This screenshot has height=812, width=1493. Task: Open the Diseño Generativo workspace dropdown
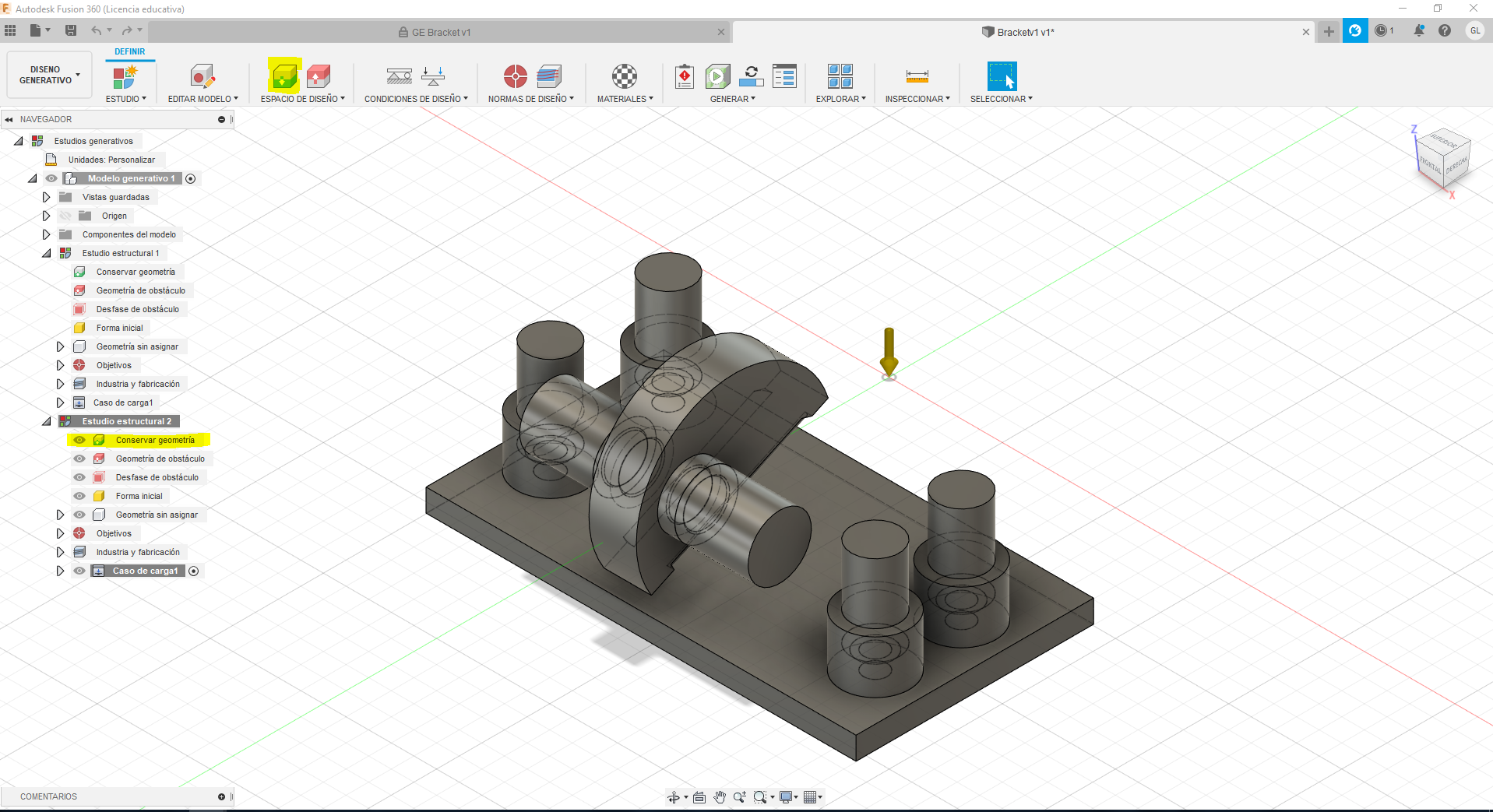point(49,75)
